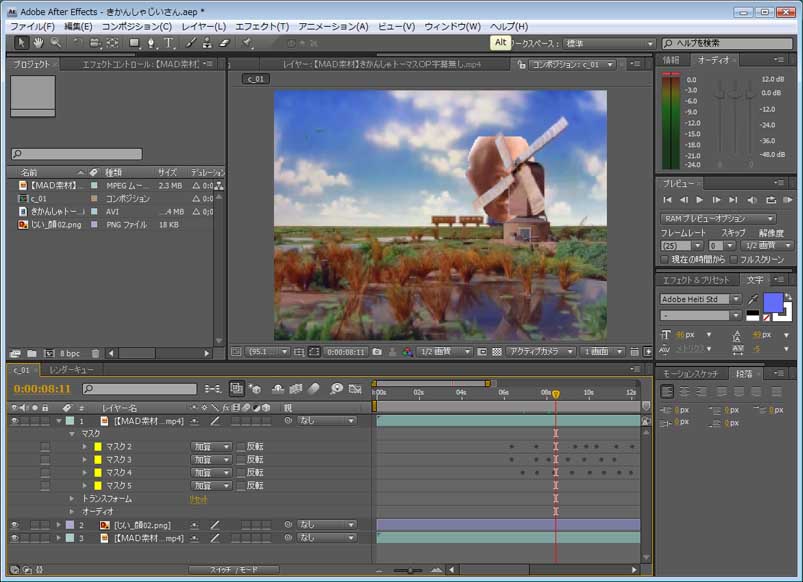Open the Adobe Heiti Std font dropdown
This screenshot has height=582, width=803.
(736, 299)
